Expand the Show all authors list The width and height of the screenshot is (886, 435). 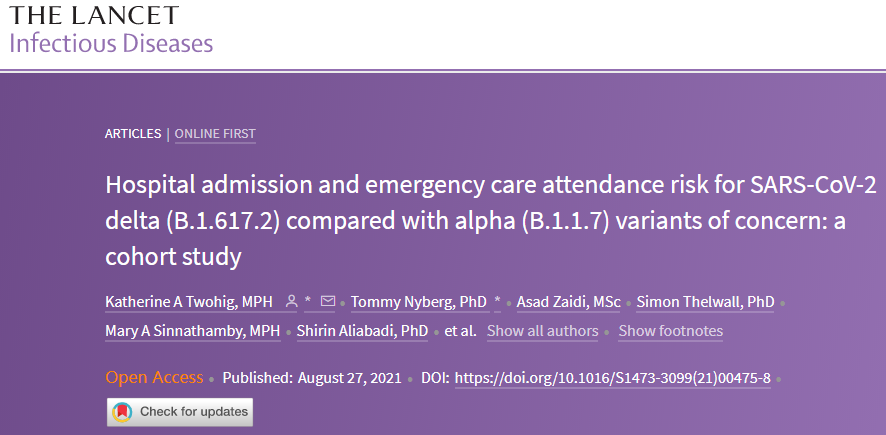click(542, 331)
